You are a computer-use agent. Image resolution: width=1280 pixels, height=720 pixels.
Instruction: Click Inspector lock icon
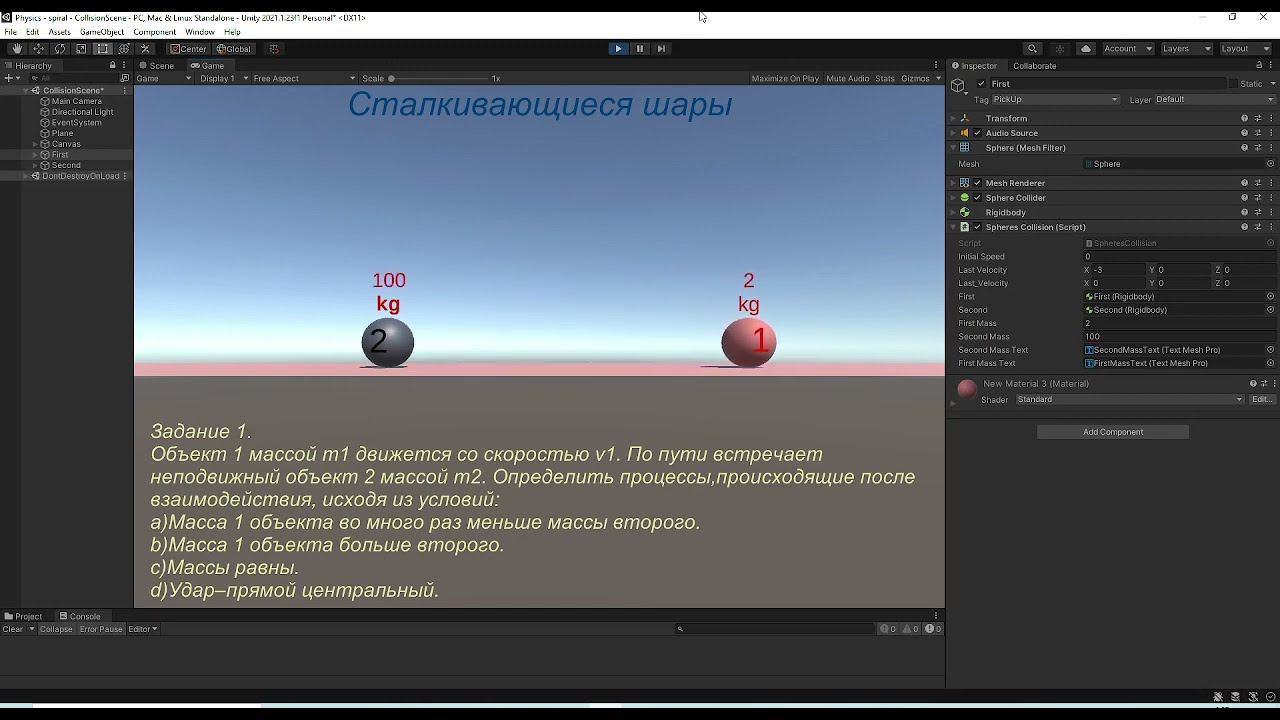pyautogui.click(x=1259, y=66)
